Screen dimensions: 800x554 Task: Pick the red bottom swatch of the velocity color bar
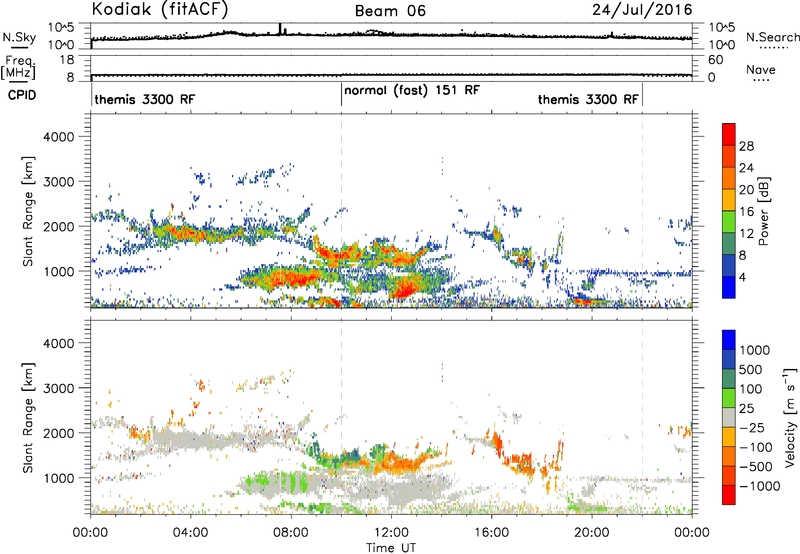point(729,495)
